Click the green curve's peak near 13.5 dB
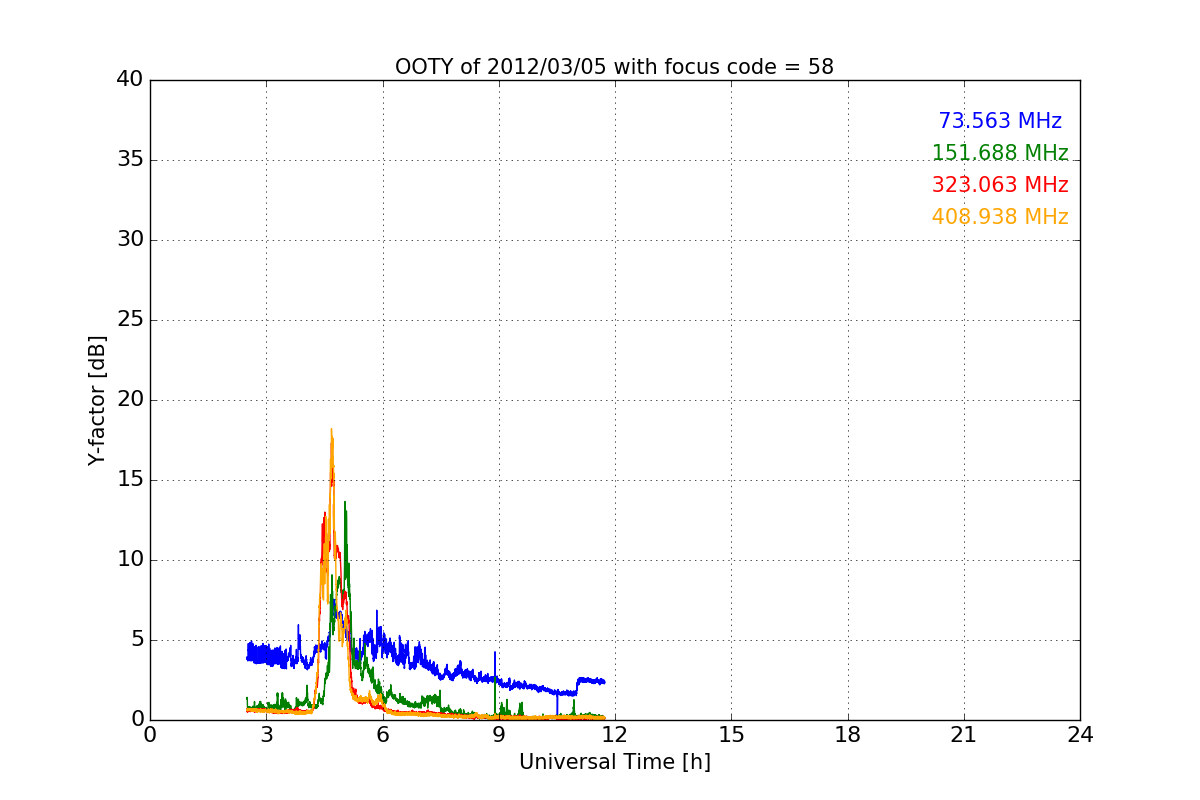The width and height of the screenshot is (1200, 800). (345, 504)
